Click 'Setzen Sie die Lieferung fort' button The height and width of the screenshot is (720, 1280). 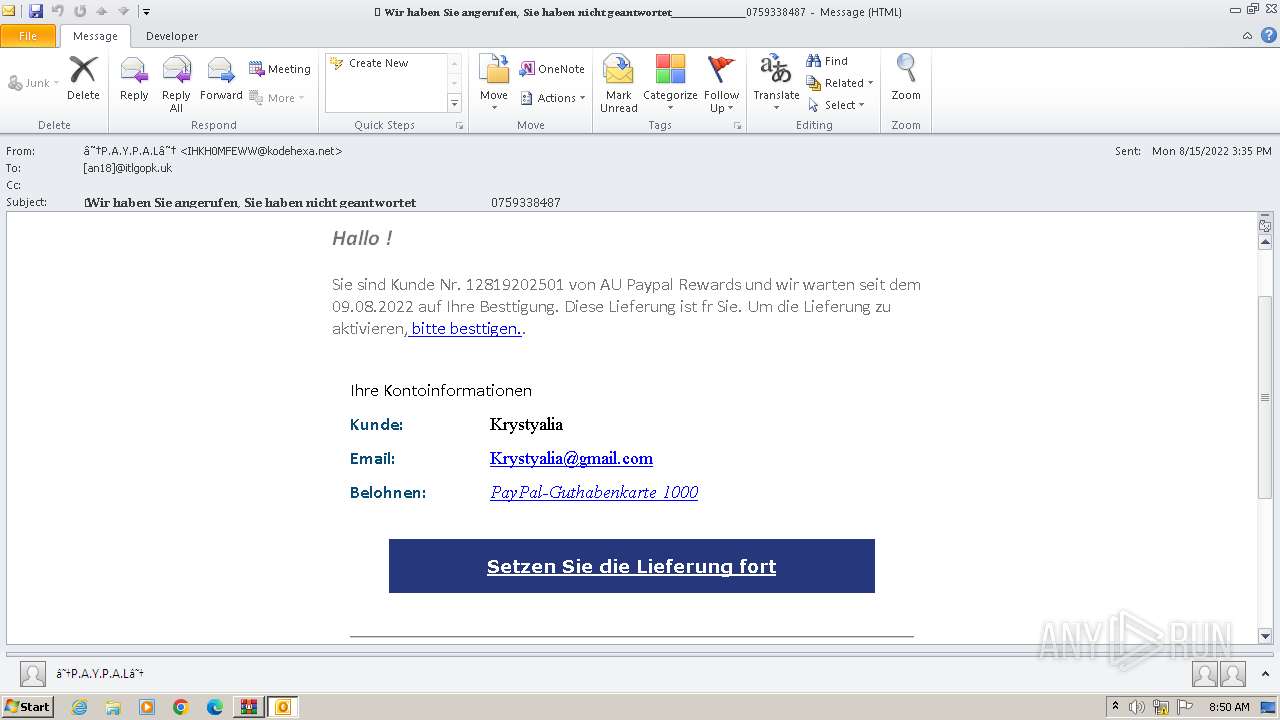pyautogui.click(x=631, y=566)
